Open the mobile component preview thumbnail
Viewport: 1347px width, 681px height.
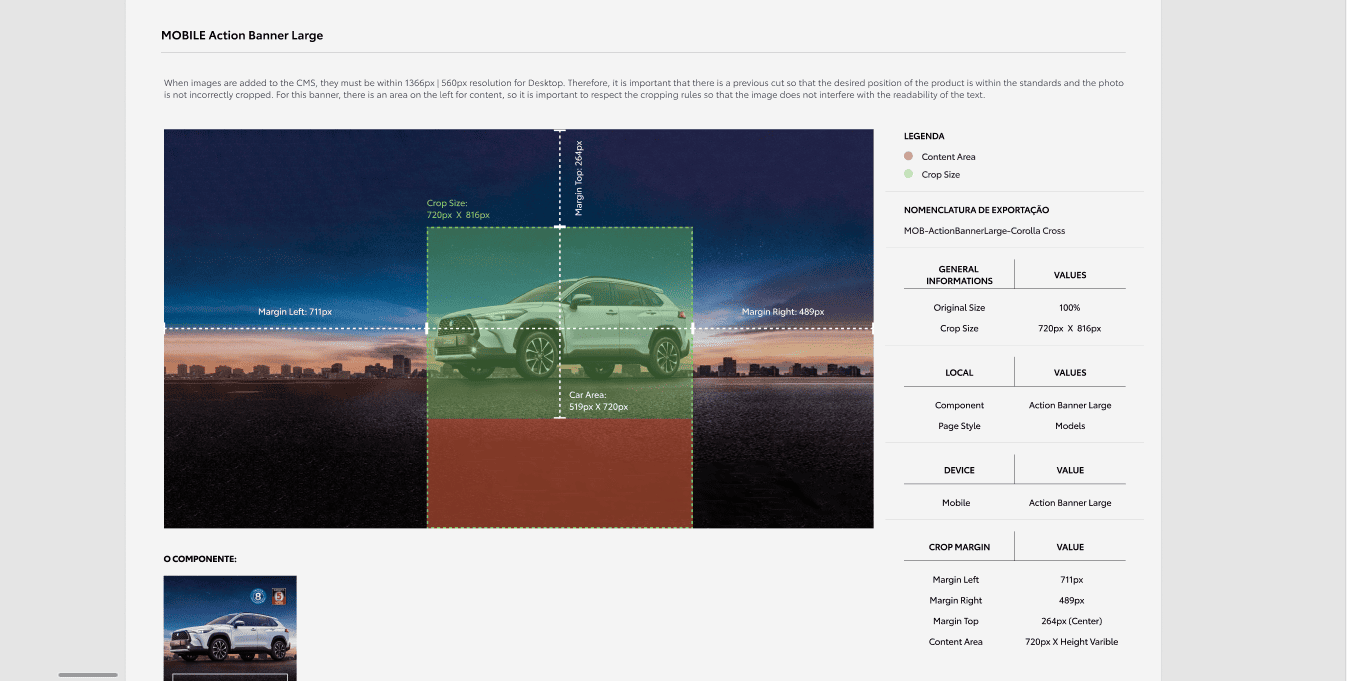[230, 628]
